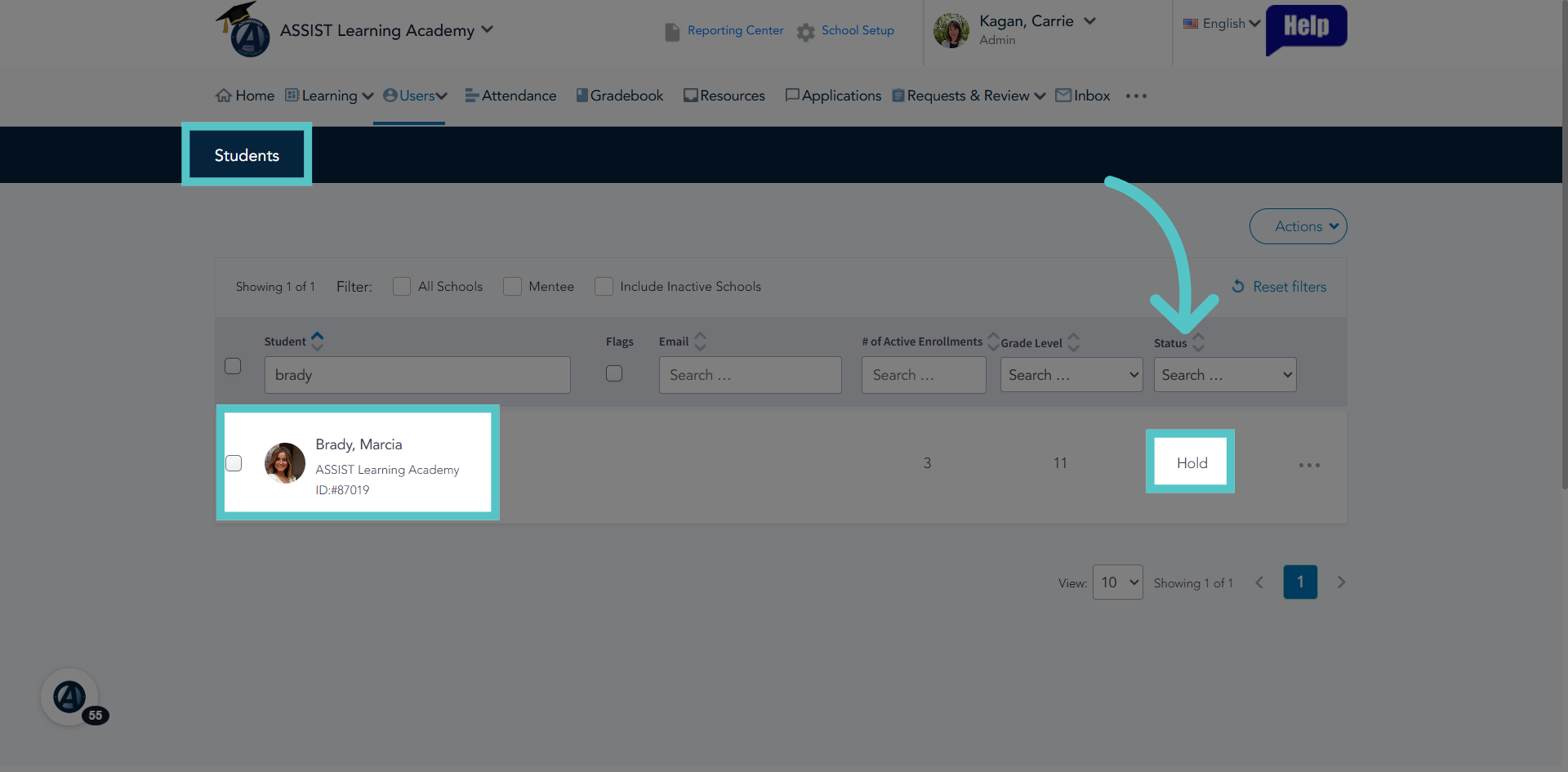Expand the ASSIST Learning Academy school dropdown
This screenshot has height=772, width=1568.
coord(488,29)
